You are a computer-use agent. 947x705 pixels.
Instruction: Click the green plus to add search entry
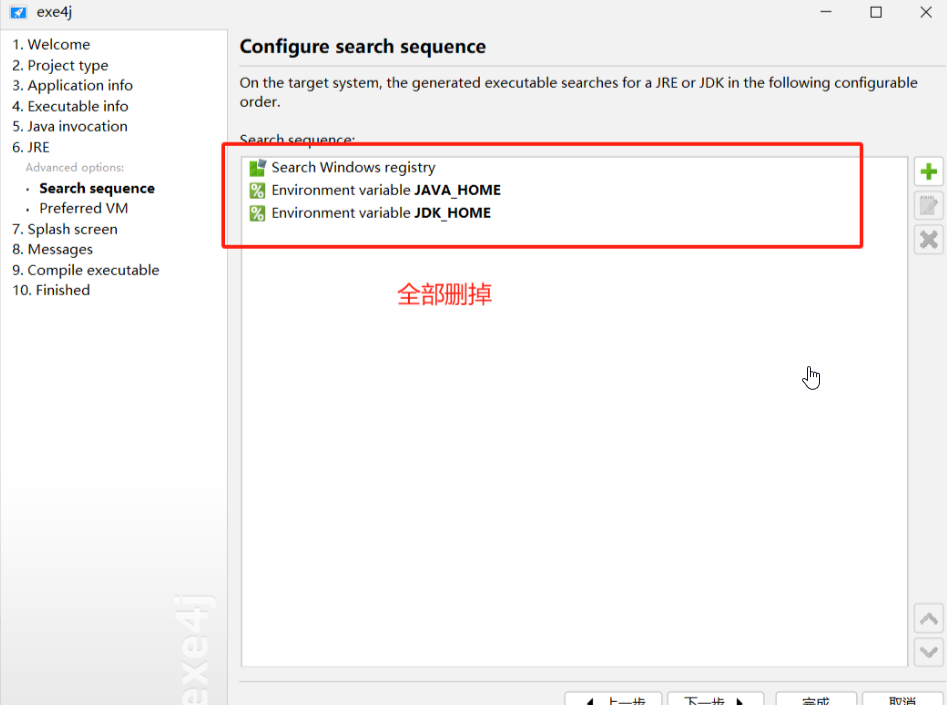point(928,171)
